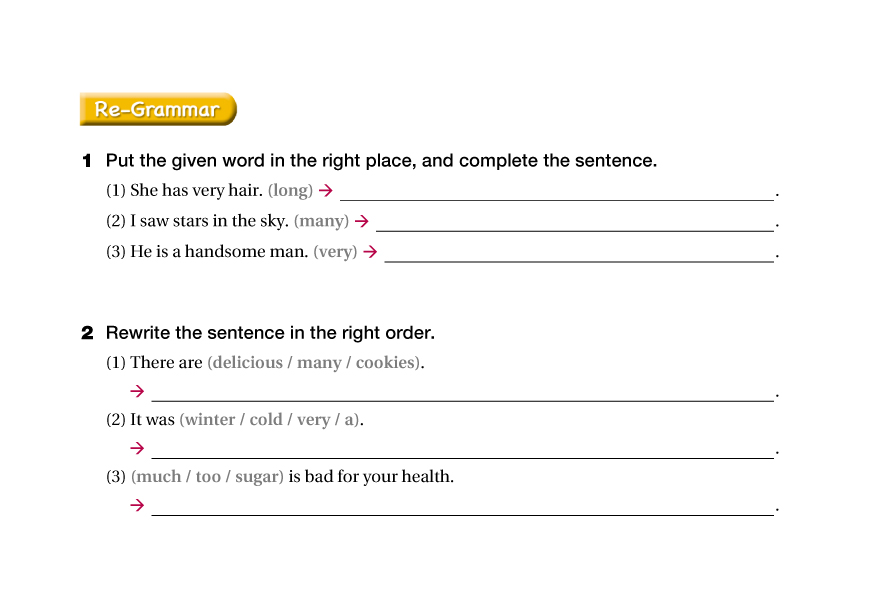Screen dimensions: 873x612
Task: Click the arrow after the (very) hint
Action: (370, 252)
